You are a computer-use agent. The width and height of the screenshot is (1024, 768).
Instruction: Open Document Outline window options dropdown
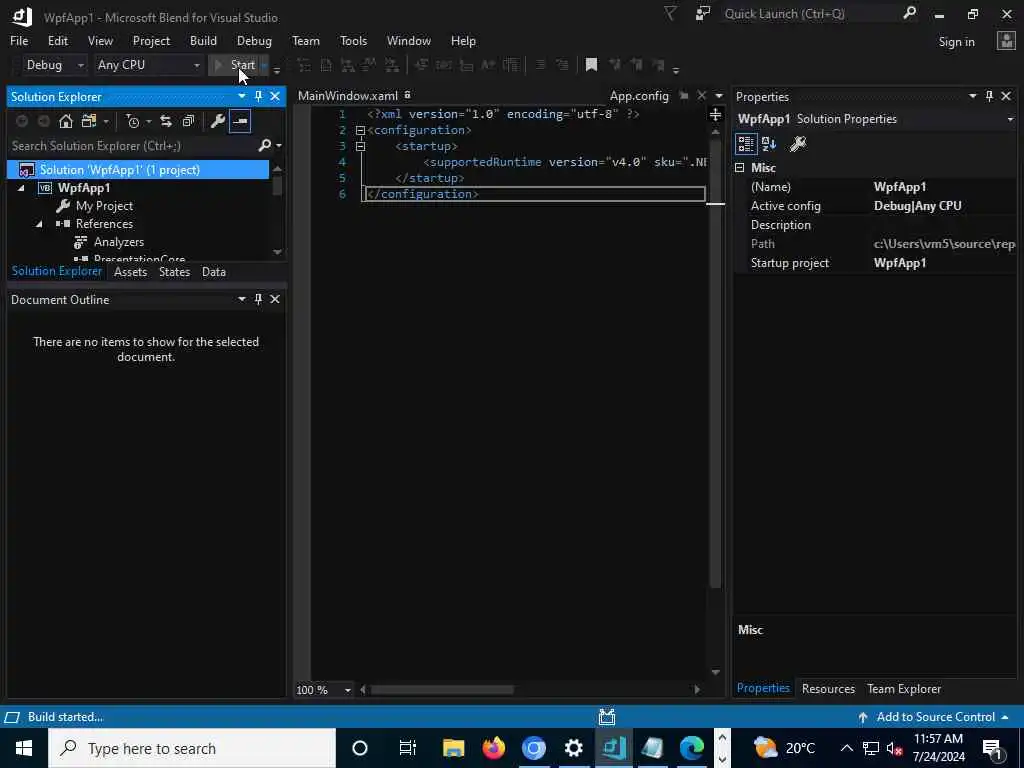[242, 299]
